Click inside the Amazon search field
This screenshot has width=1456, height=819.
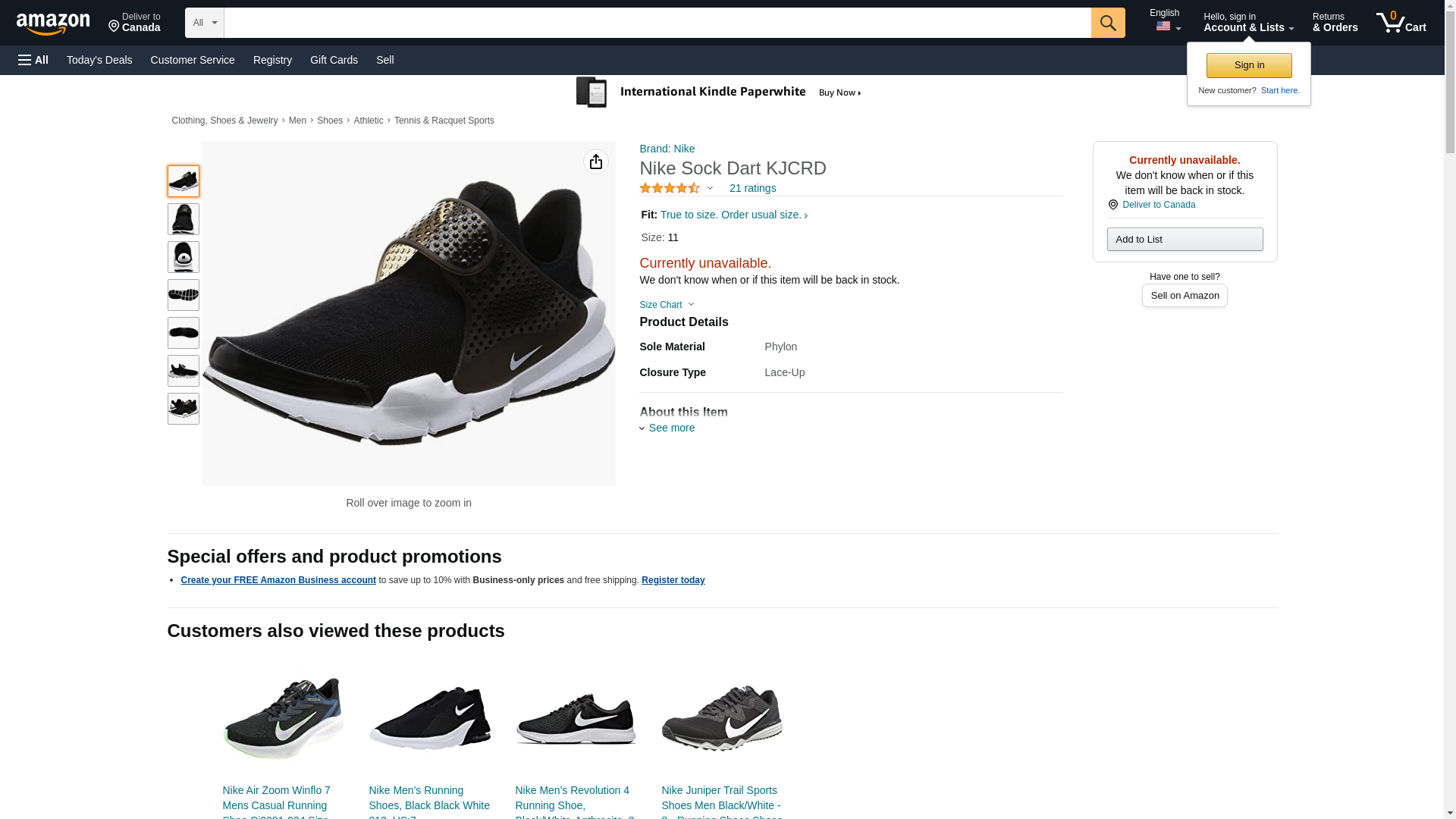click(x=657, y=23)
